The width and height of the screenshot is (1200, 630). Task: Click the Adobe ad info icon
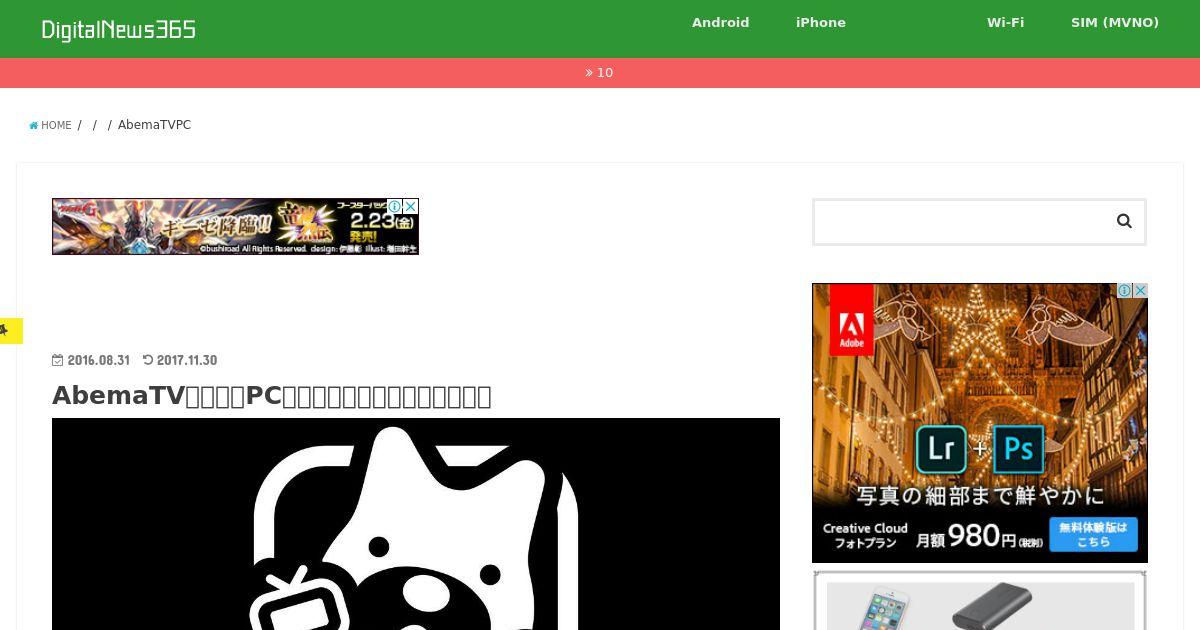1125,291
